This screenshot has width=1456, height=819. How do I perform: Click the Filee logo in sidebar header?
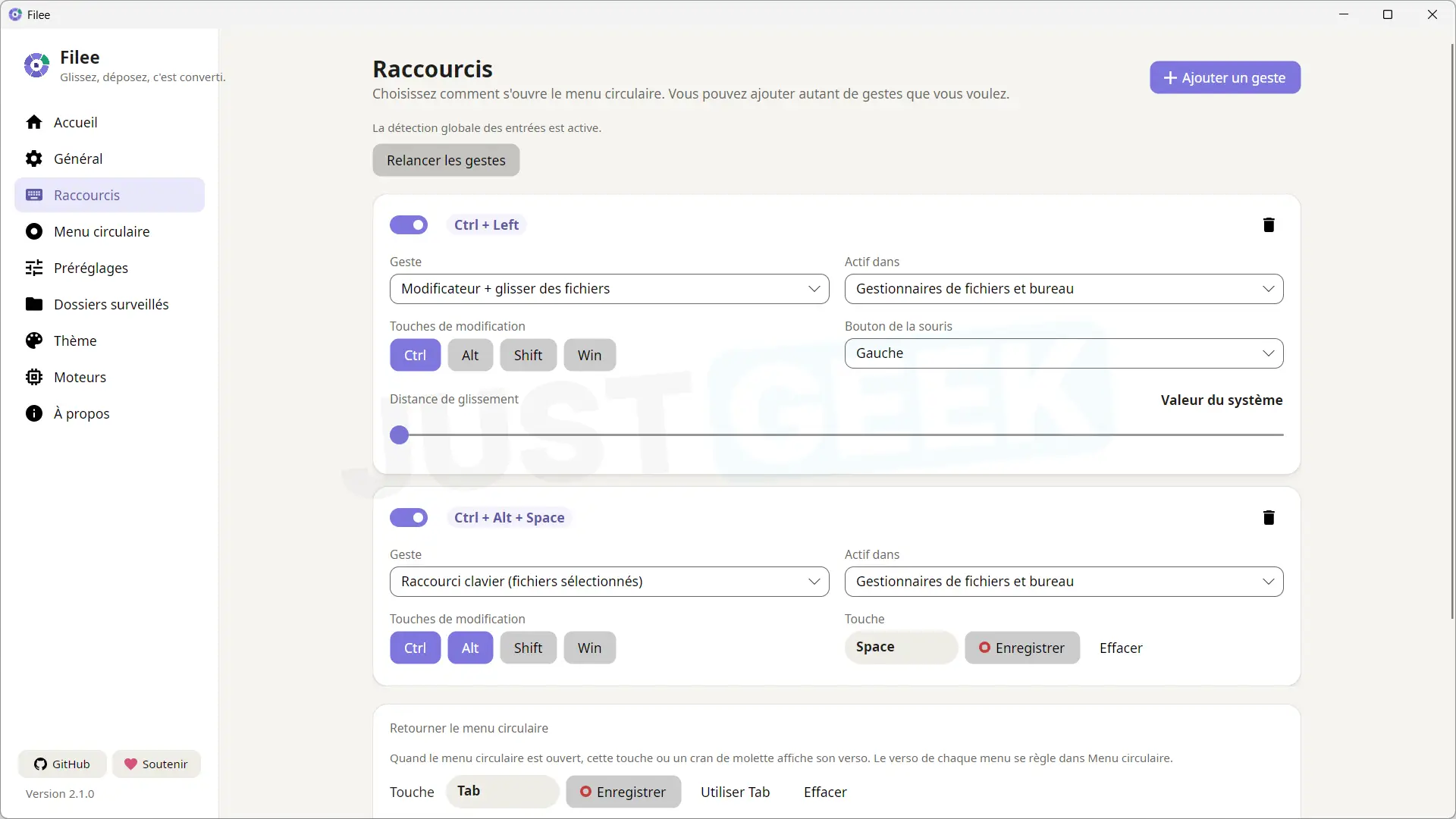36,66
